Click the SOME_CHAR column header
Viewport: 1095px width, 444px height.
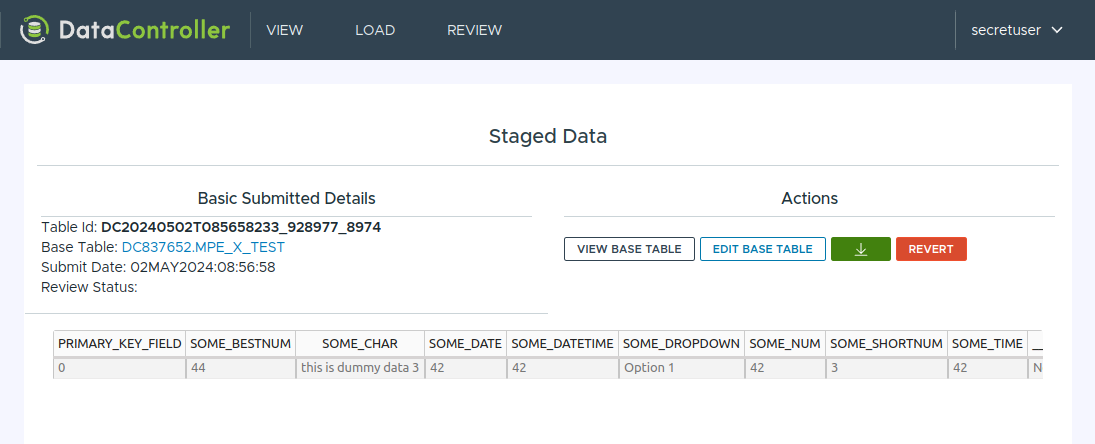360,344
